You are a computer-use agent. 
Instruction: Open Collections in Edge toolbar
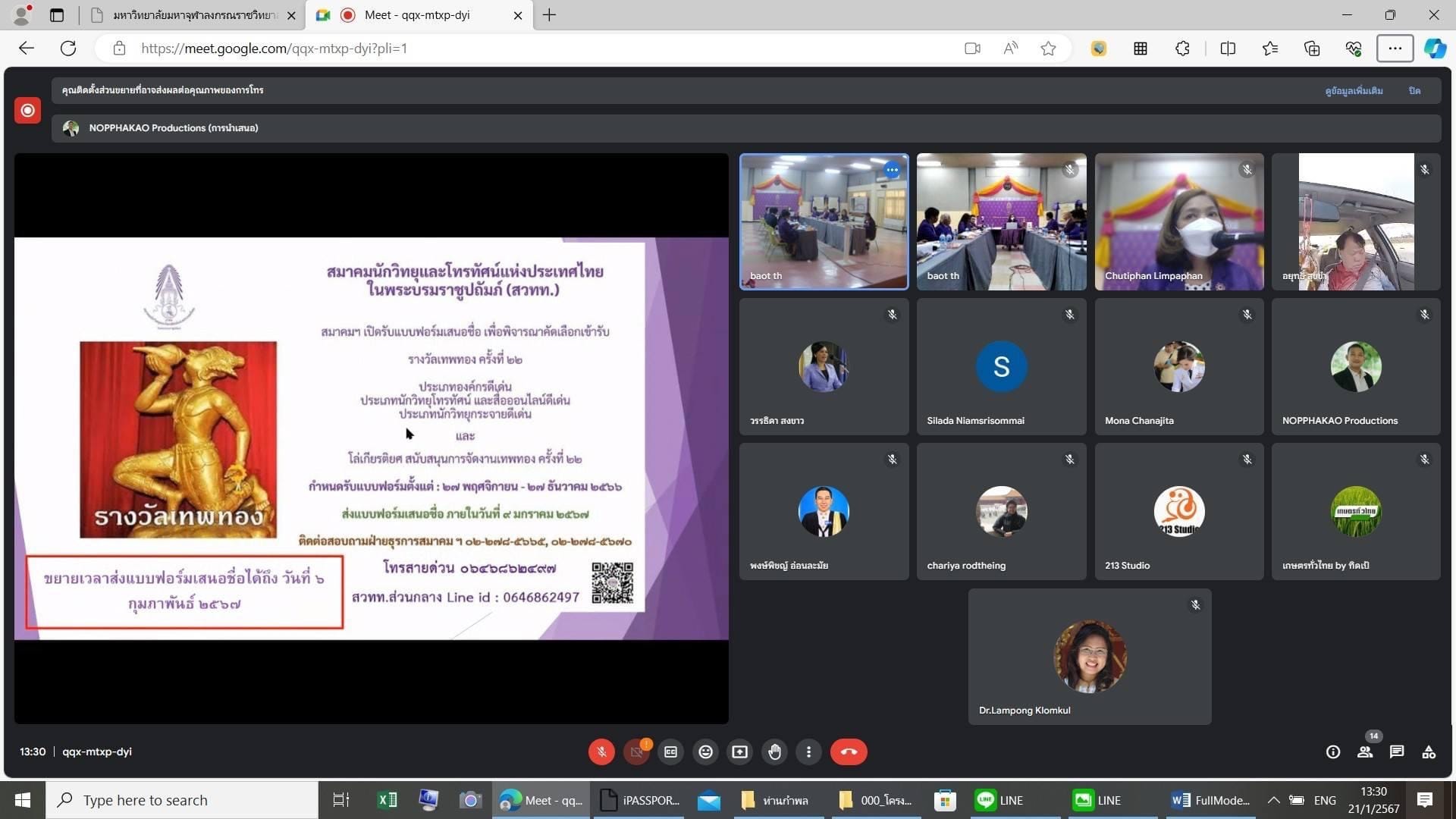tap(1312, 49)
